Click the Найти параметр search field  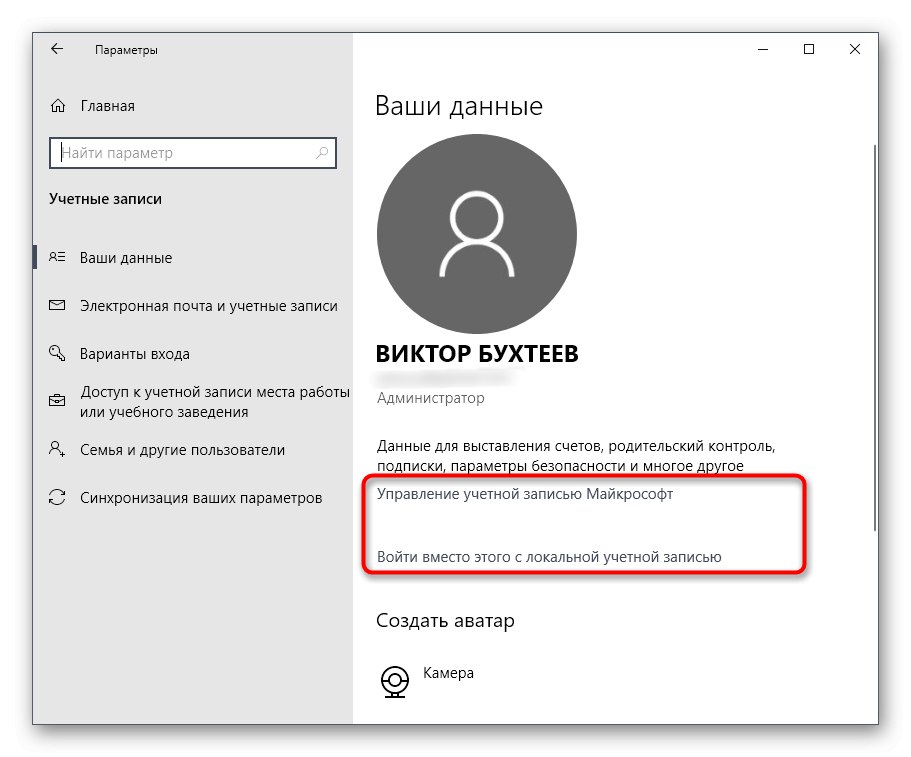[x=180, y=152]
